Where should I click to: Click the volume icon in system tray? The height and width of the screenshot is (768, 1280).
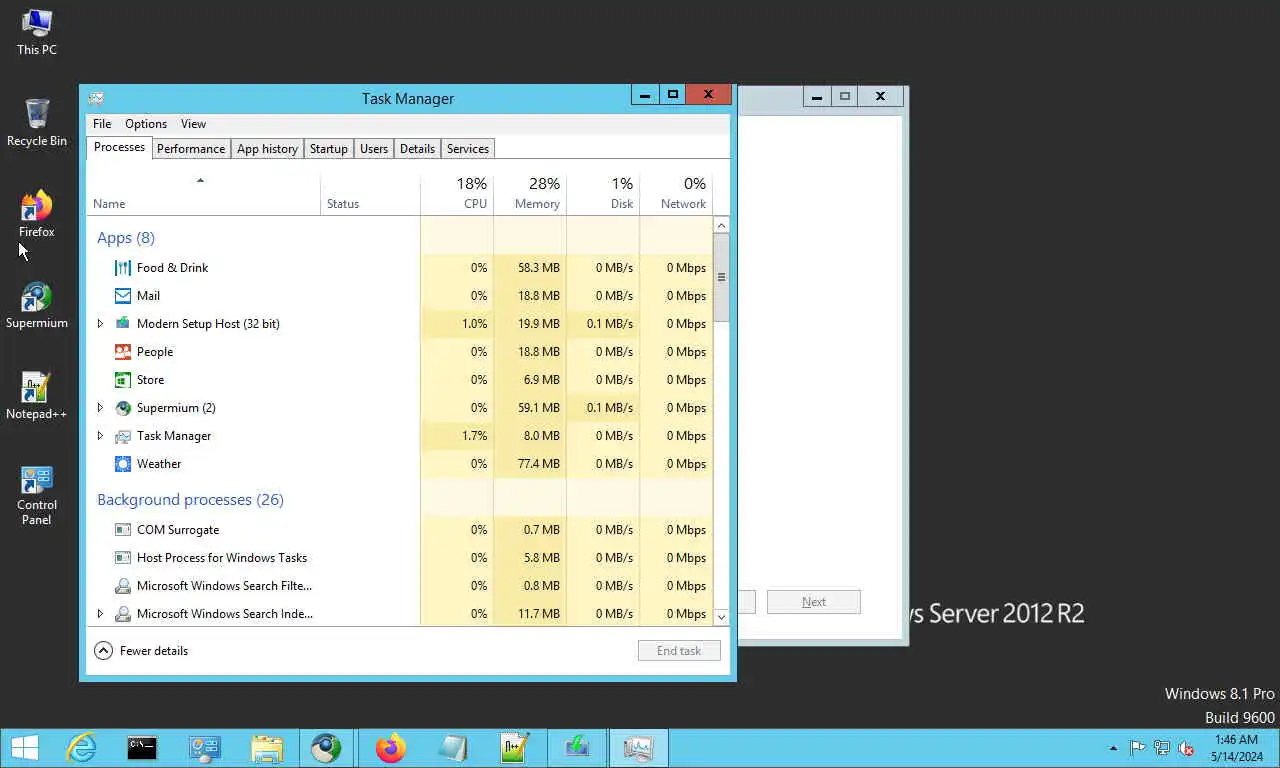(x=1186, y=748)
